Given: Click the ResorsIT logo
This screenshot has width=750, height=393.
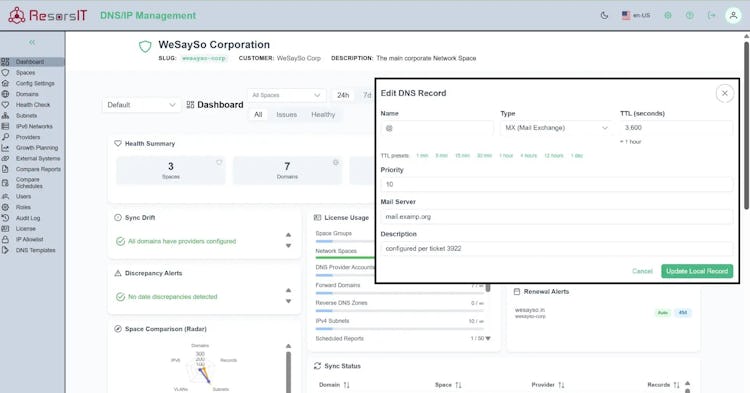Looking at the screenshot, I should 48,15.
